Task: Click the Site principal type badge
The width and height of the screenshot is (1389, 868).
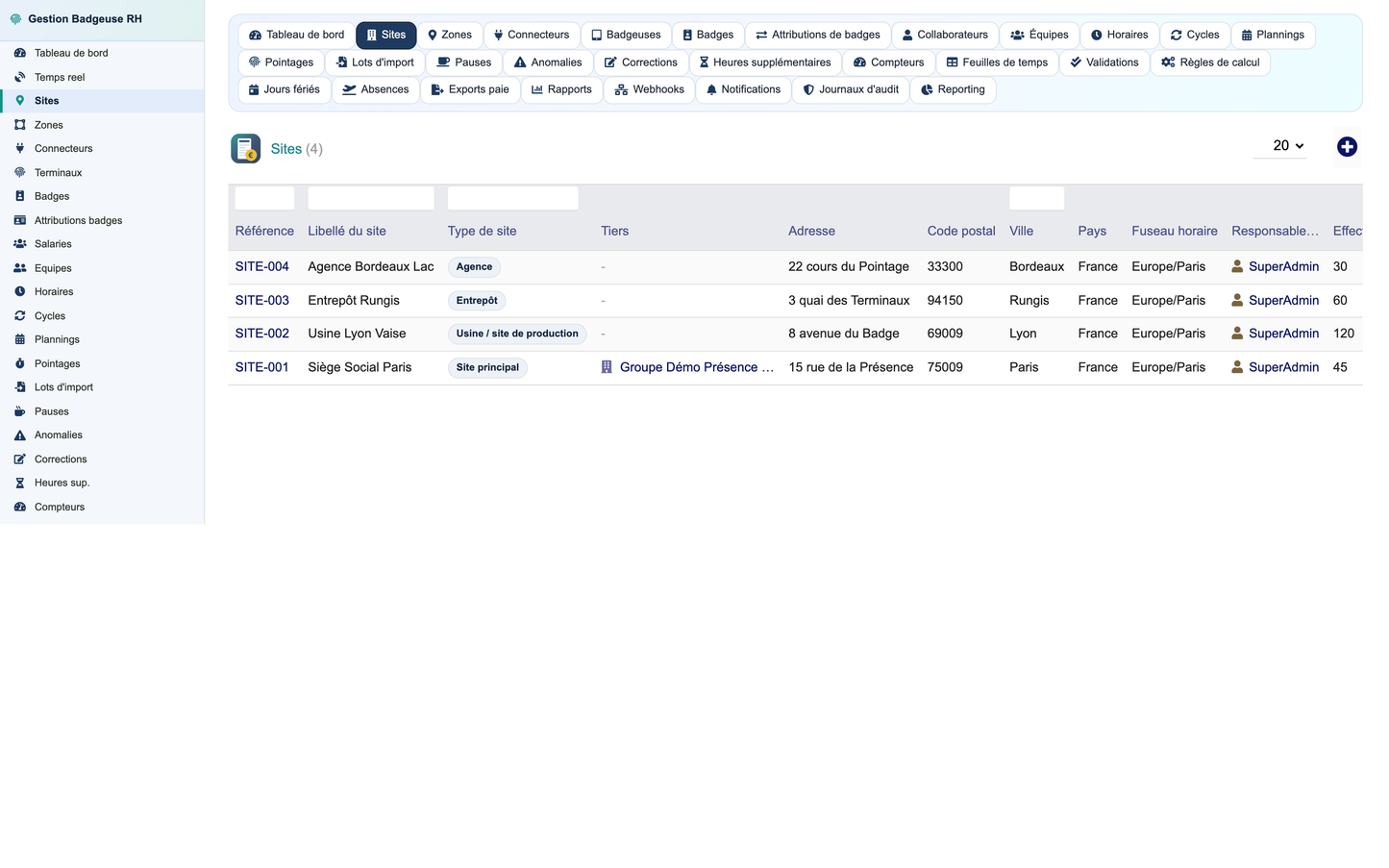Action: point(487,367)
